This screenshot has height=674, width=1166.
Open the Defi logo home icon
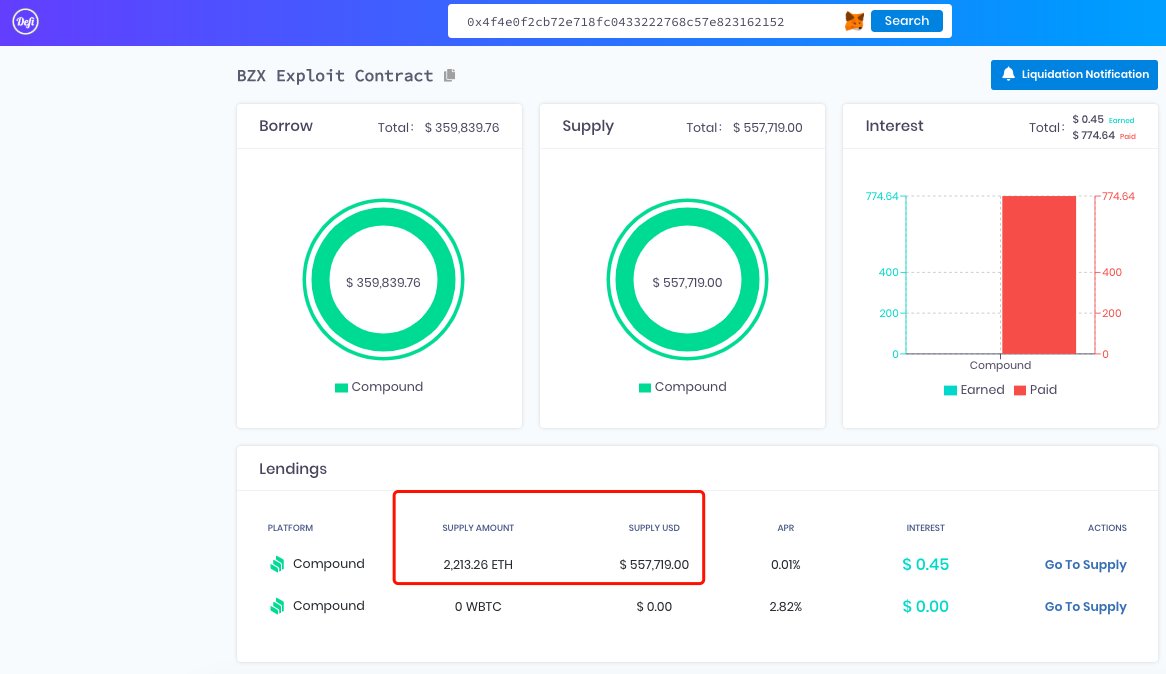pos(25,22)
